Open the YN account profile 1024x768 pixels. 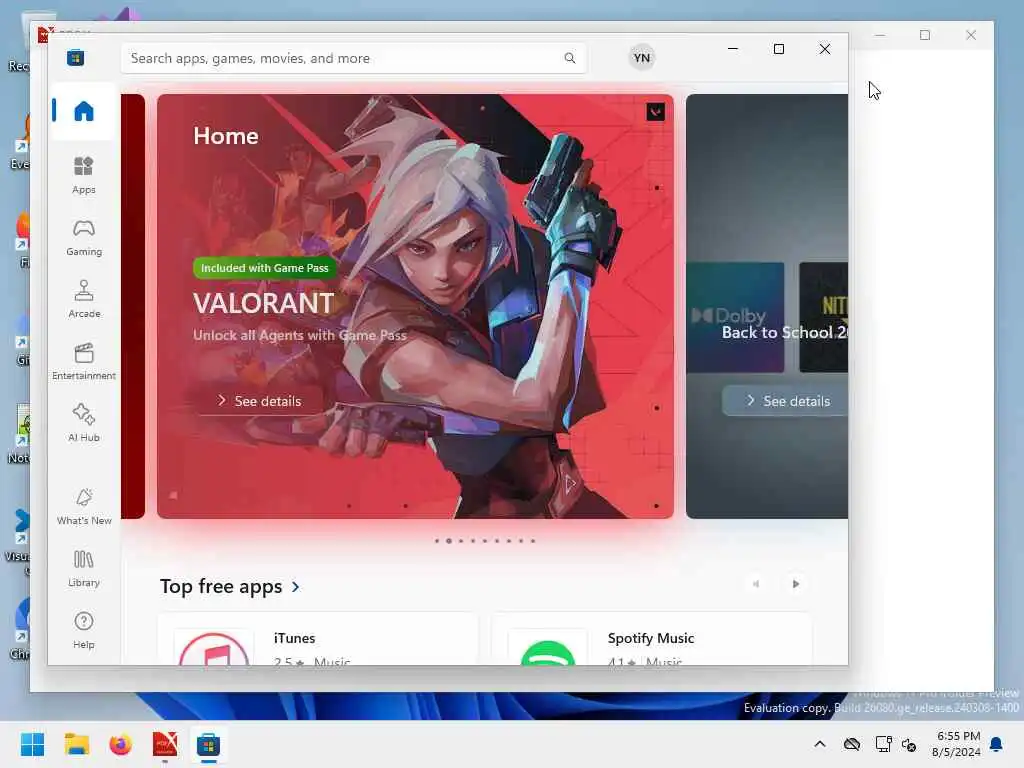tap(642, 58)
